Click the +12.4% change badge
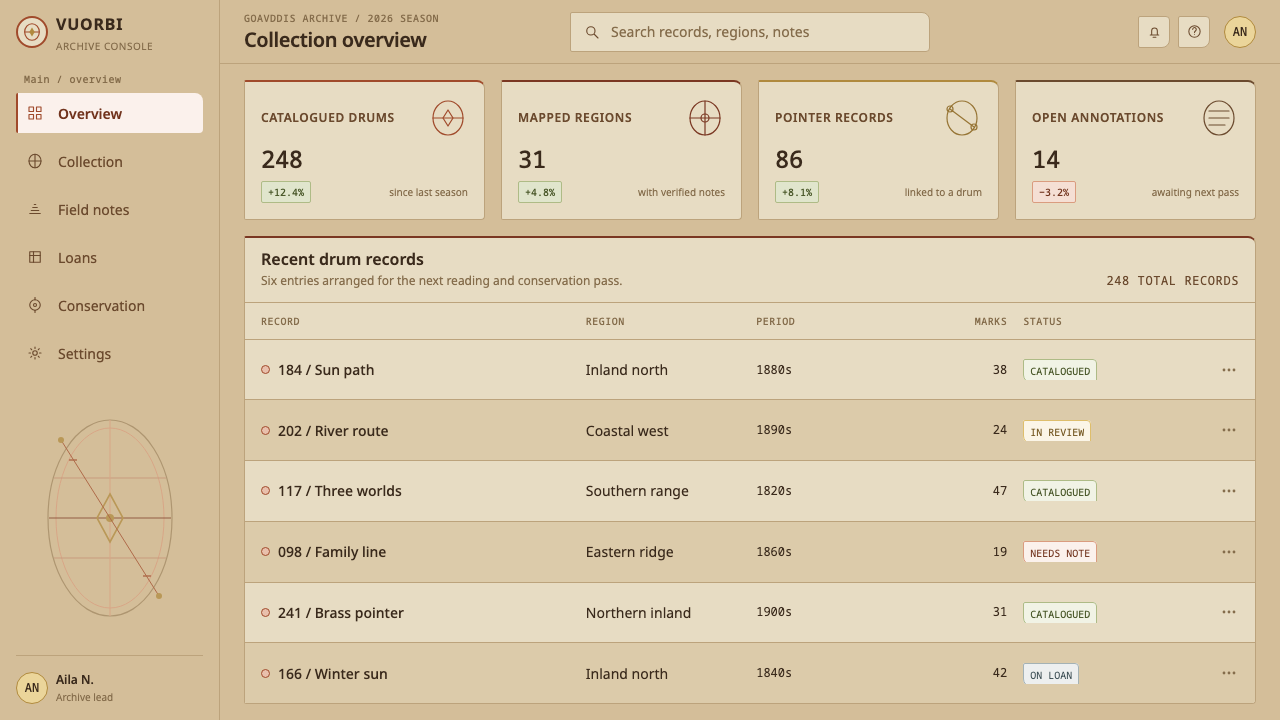The image size is (1280, 720). click(286, 192)
